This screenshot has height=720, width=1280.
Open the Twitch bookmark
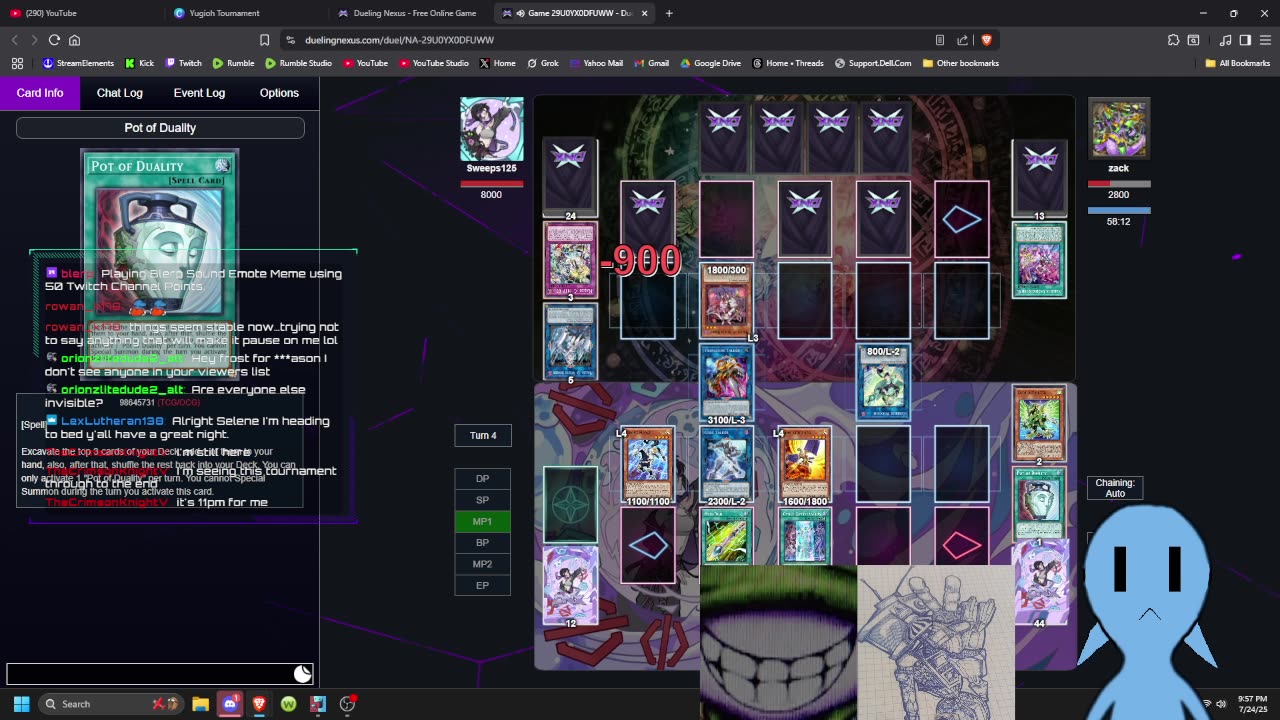click(183, 63)
